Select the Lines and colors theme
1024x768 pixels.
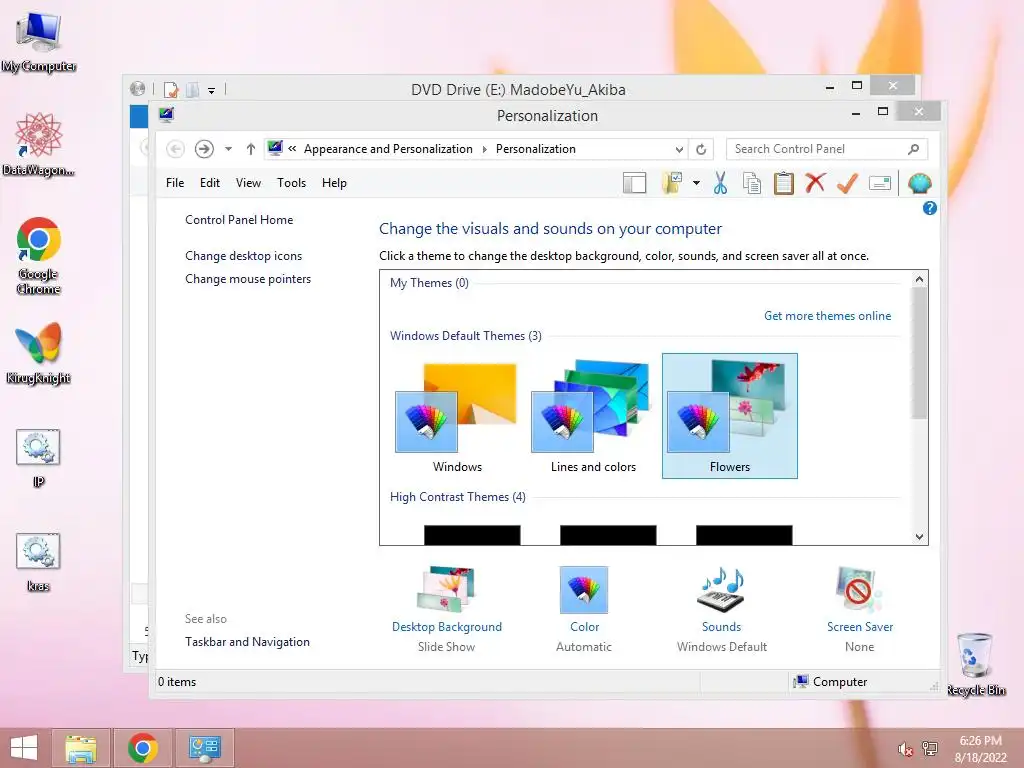pyautogui.click(x=593, y=417)
